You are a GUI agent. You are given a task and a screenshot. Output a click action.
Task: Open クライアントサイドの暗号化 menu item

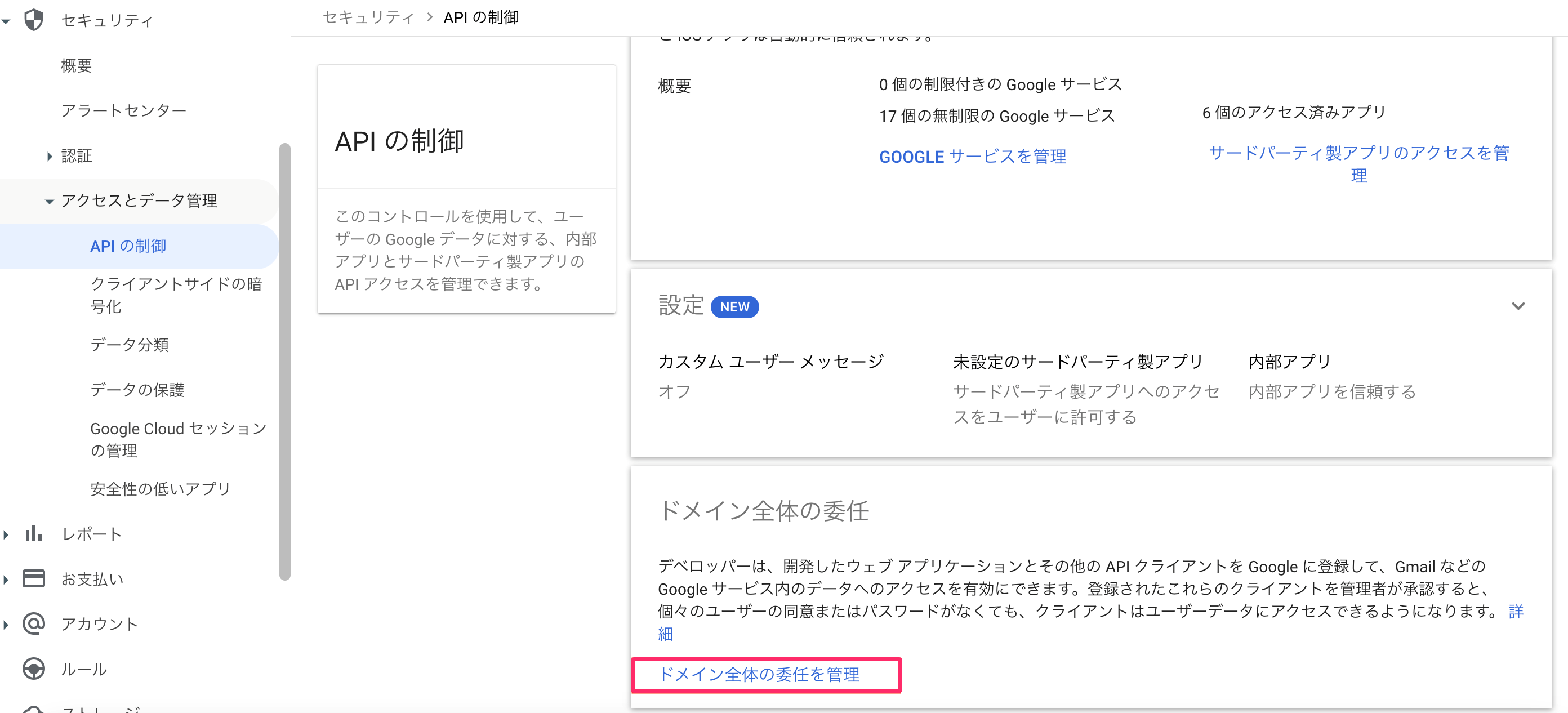click(x=176, y=295)
